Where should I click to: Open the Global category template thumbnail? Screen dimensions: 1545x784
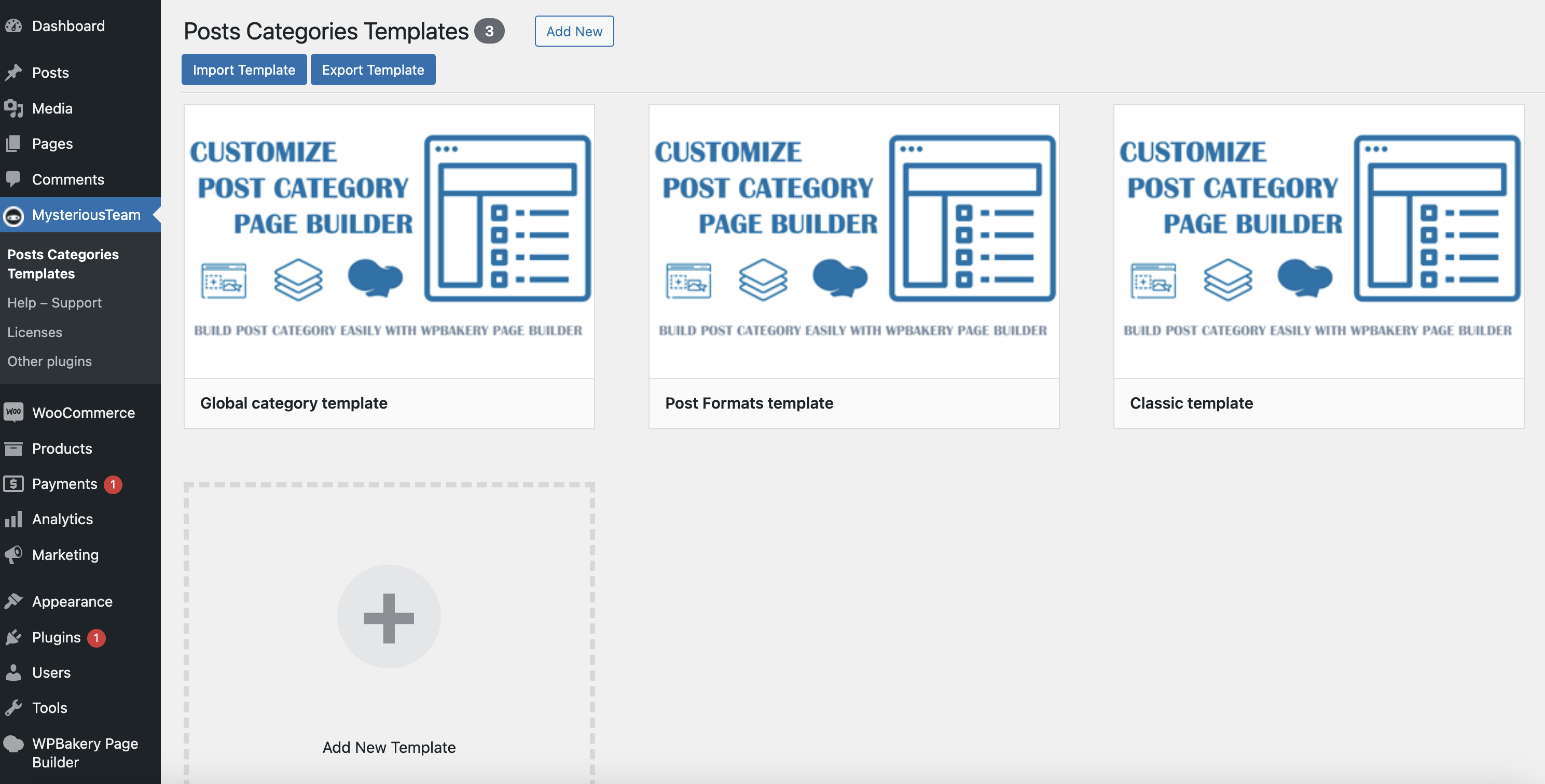[389, 241]
